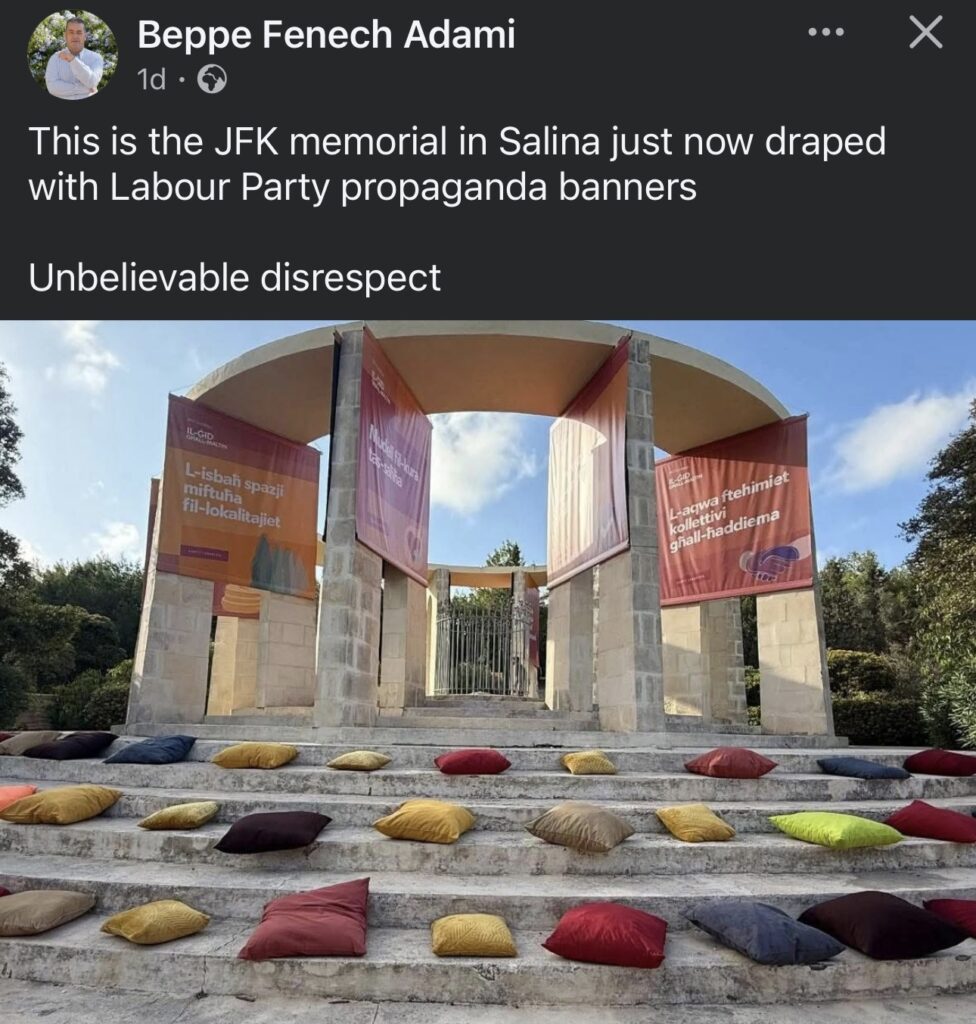
Task: Click the 'Unbelievable disrespect' text line
Action: pyautogui.click(x=235, y=278)
